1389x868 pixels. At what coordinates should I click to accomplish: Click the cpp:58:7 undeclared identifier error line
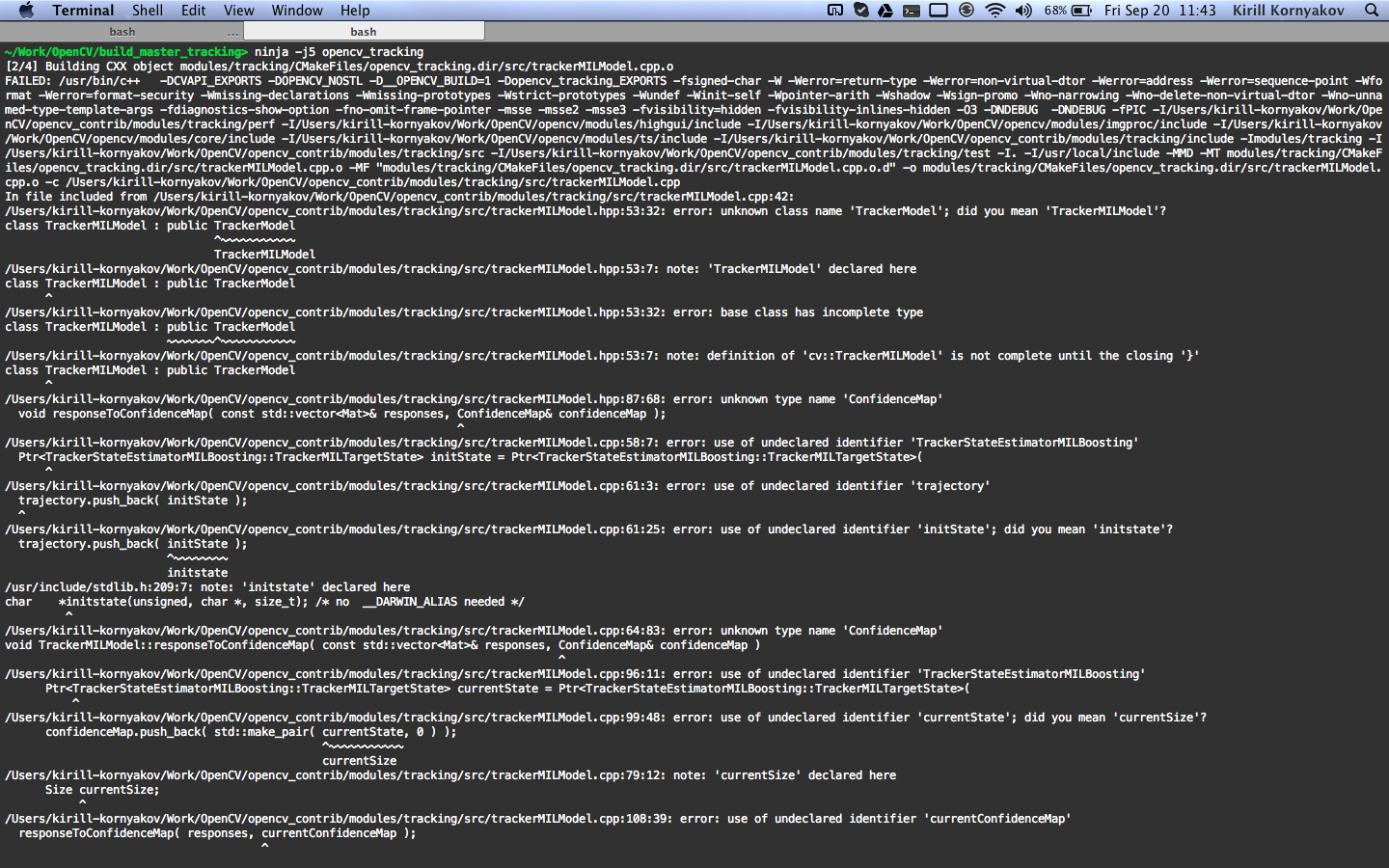[572, 443]
